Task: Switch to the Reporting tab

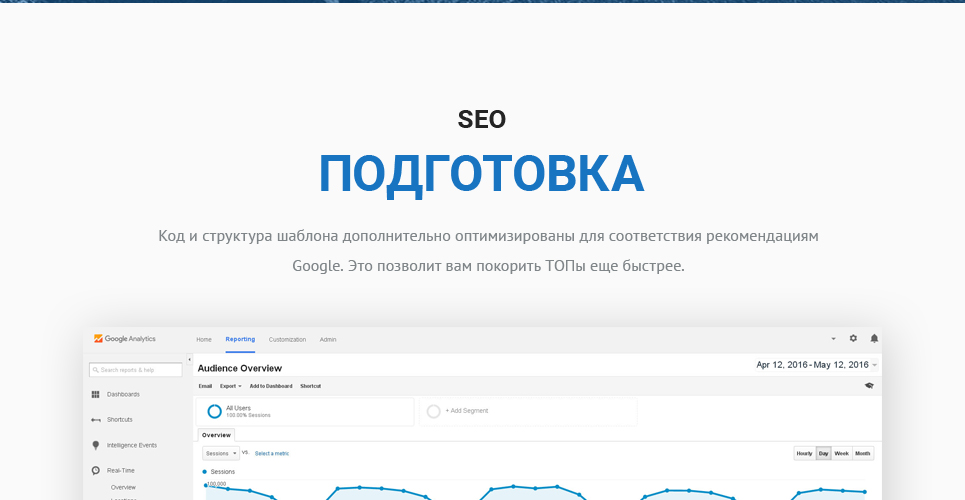Action: [240, 339]
